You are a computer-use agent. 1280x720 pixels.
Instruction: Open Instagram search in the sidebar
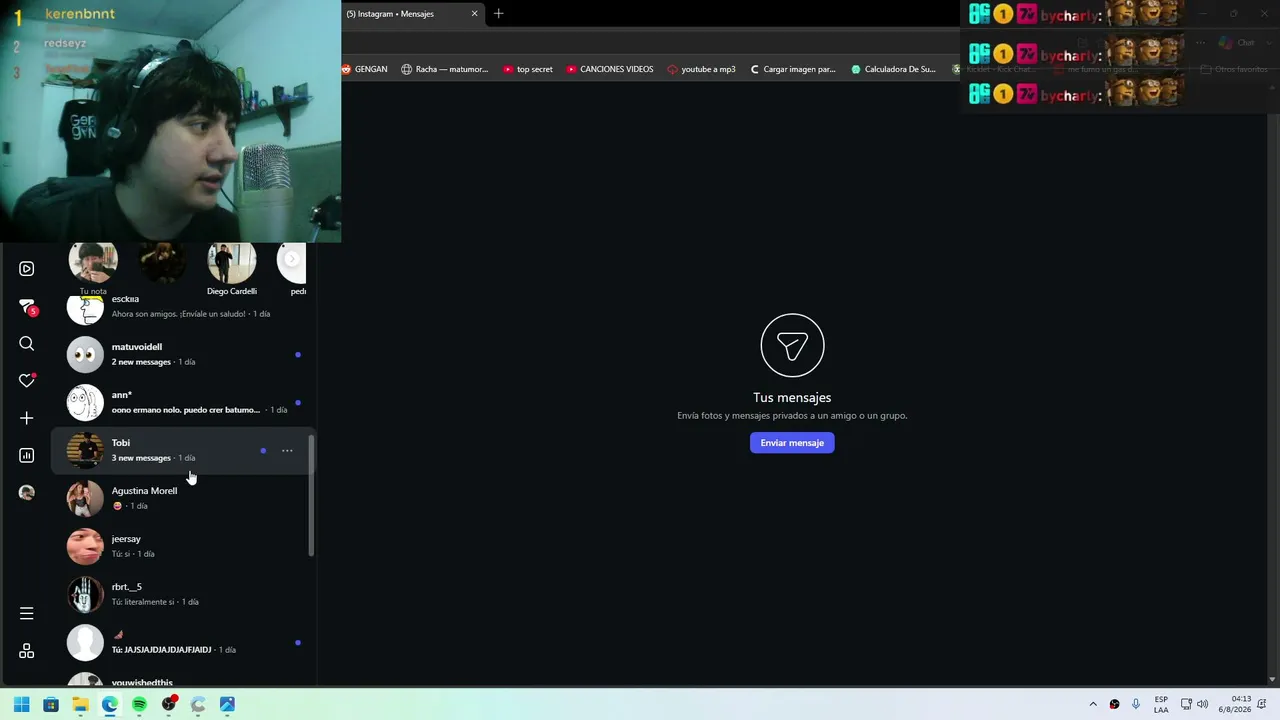27,344
